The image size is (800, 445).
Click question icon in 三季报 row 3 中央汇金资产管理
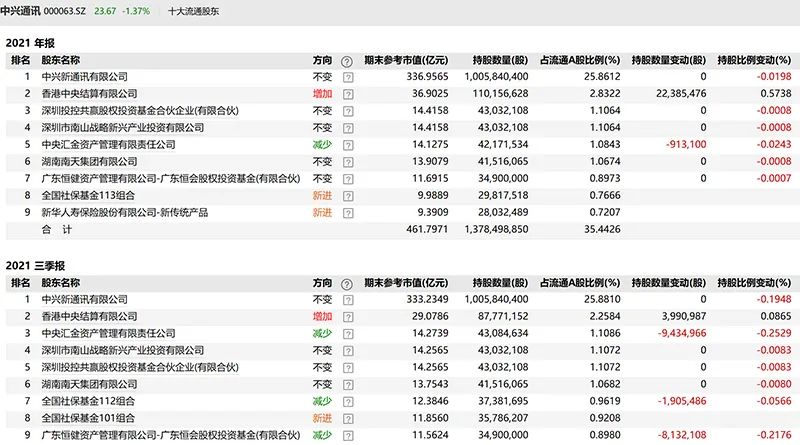tap(348, 334)
